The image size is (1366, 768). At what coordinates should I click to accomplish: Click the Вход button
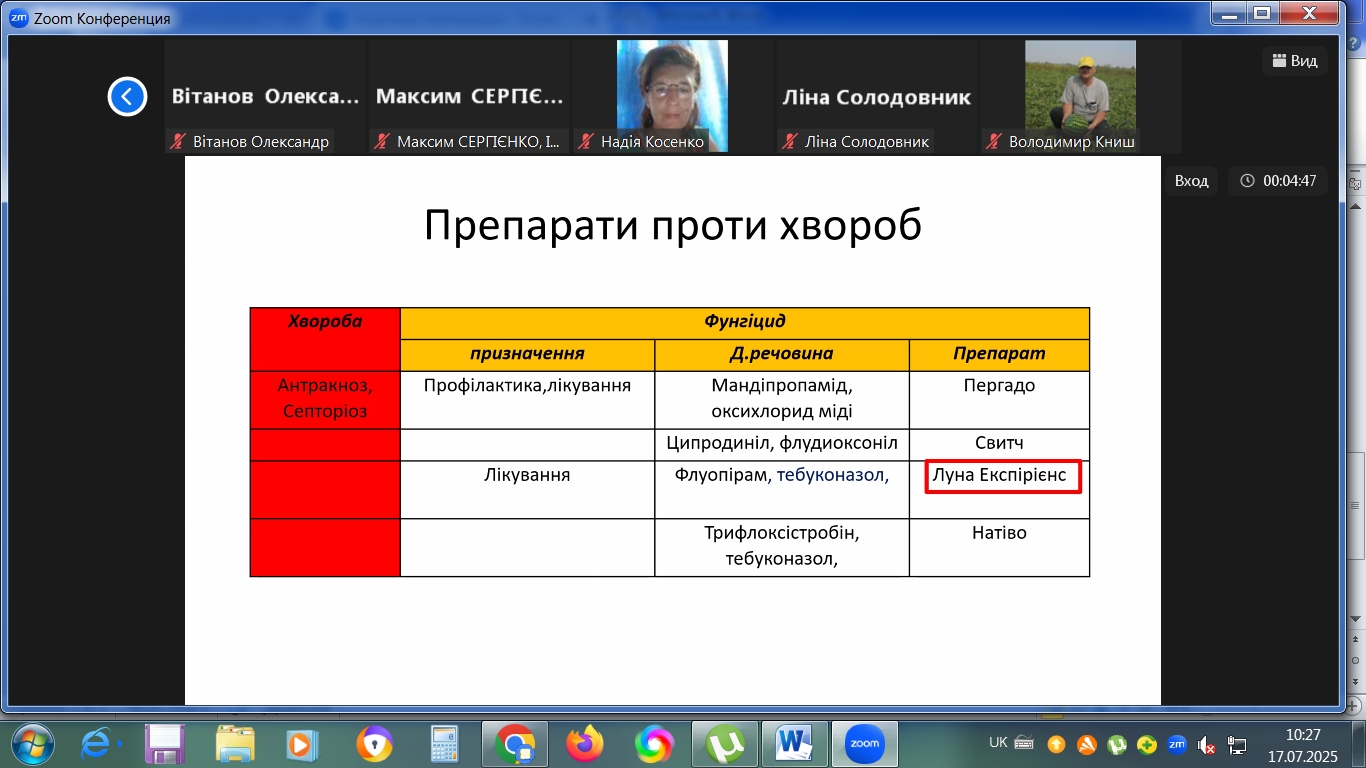[1191, 181]
